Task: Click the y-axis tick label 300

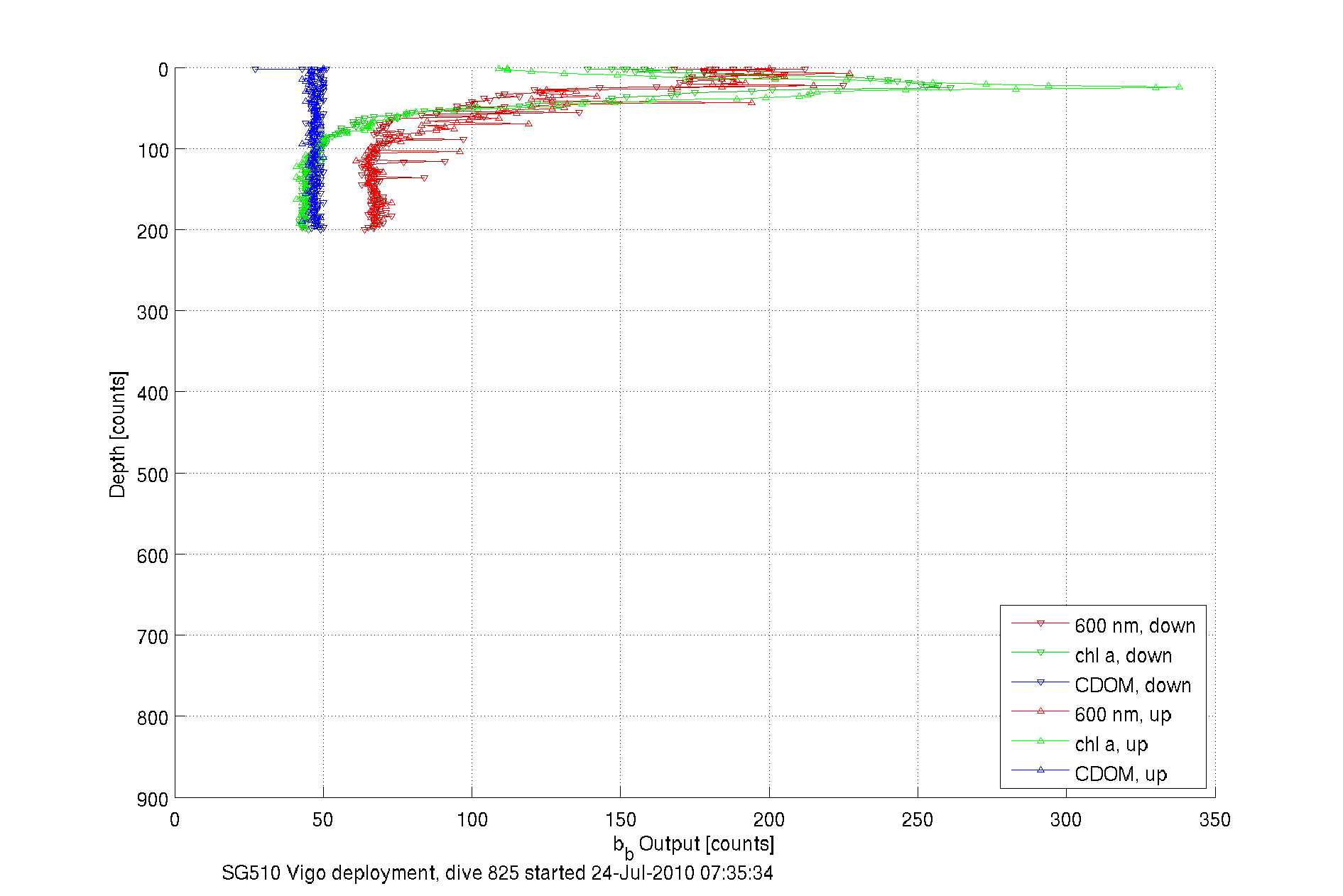Action: point(153,312)
